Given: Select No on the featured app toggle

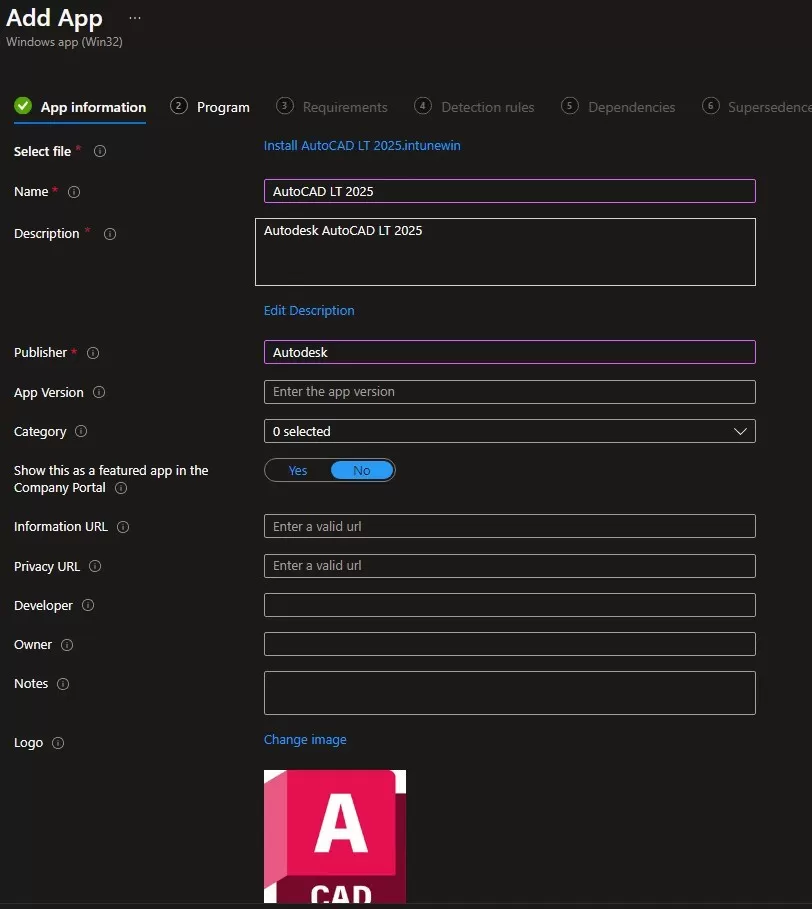Looking at the screenshot, I should (x=362, y=470).
